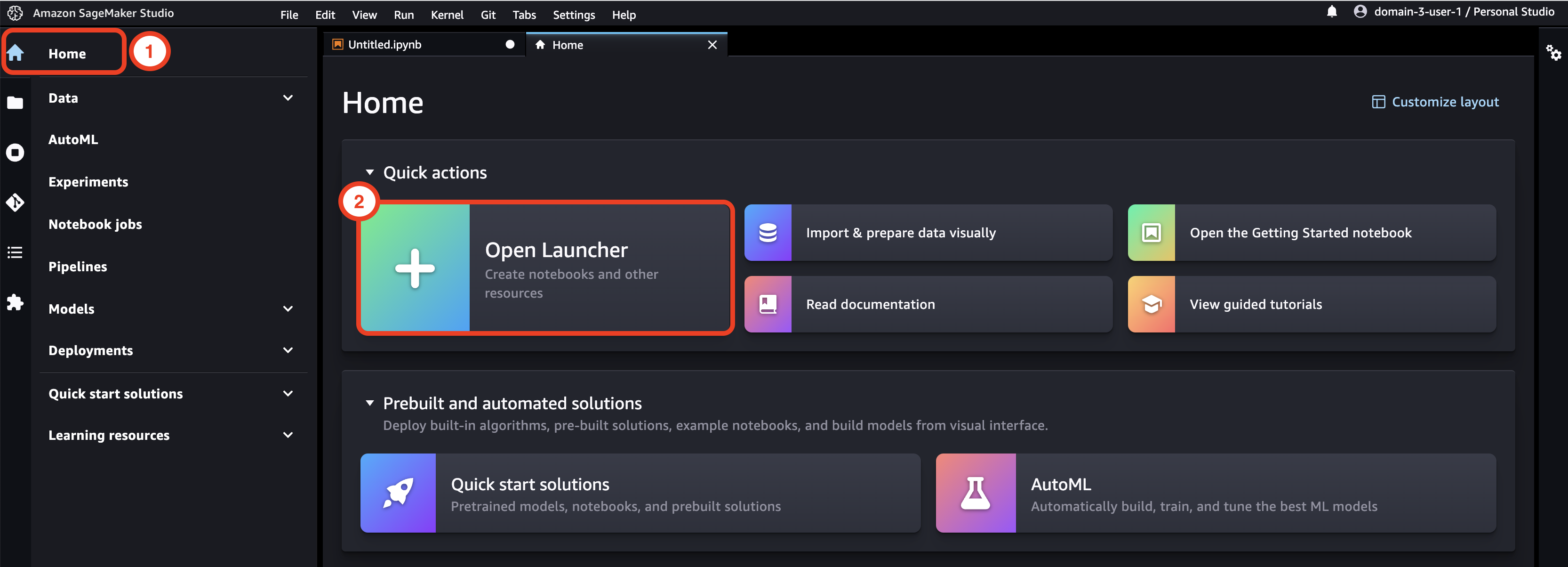The image size is (1568, 567).
Task: Open the table of contents list icon
Action: point(15,252)
